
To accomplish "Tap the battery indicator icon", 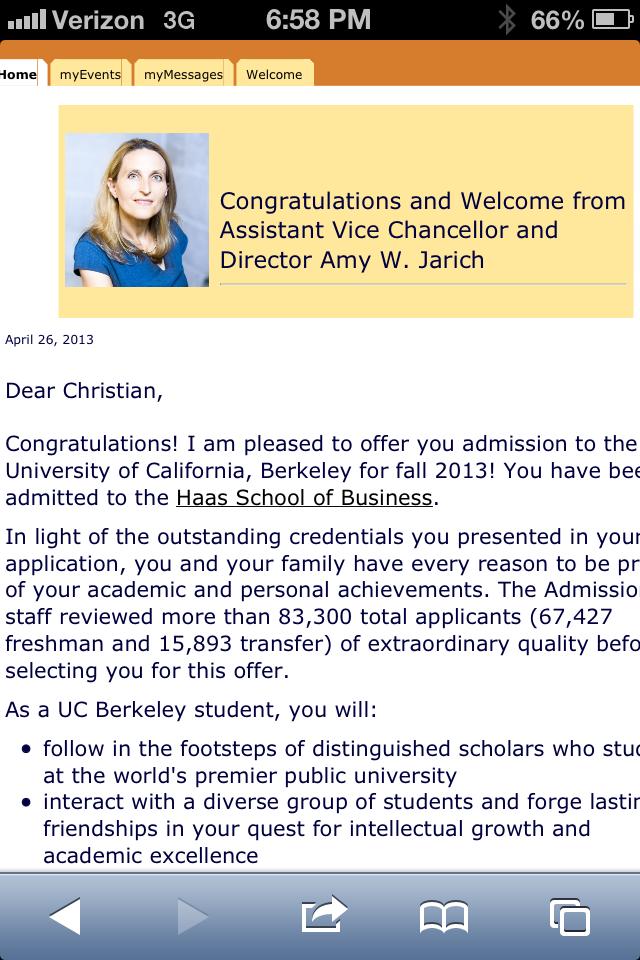I will click(611, 19).
